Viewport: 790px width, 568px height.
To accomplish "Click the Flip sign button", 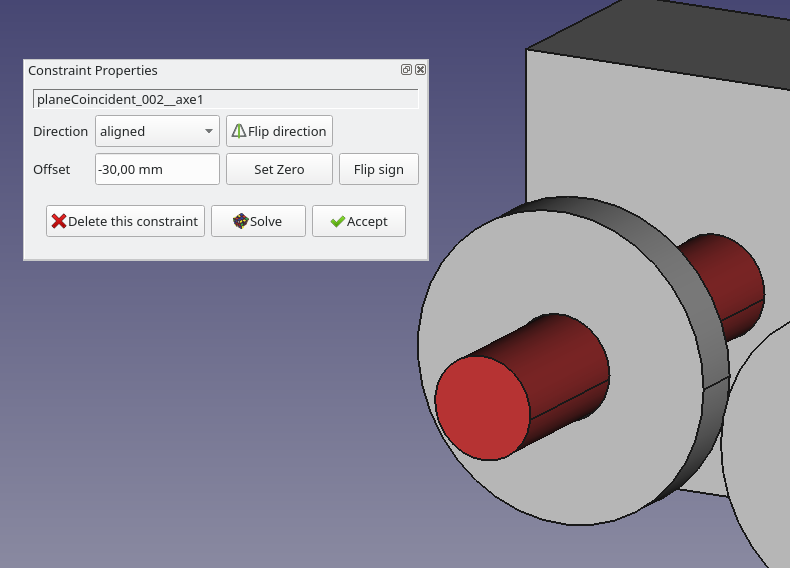I will [379, 169].
